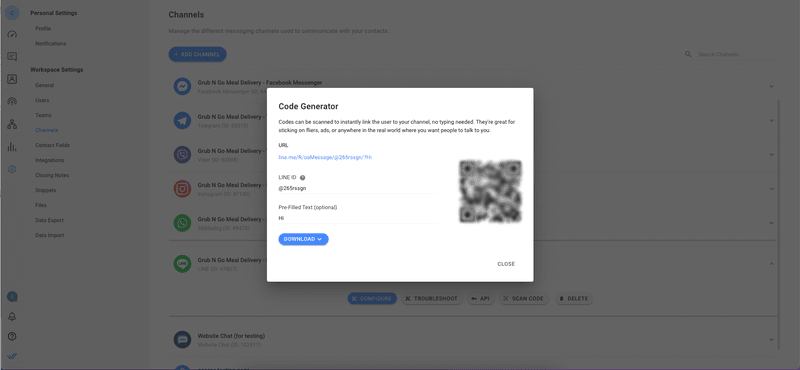800x370 pixels.
Task: Collapse the LINE channel row chevron
Action: (771, 264)
